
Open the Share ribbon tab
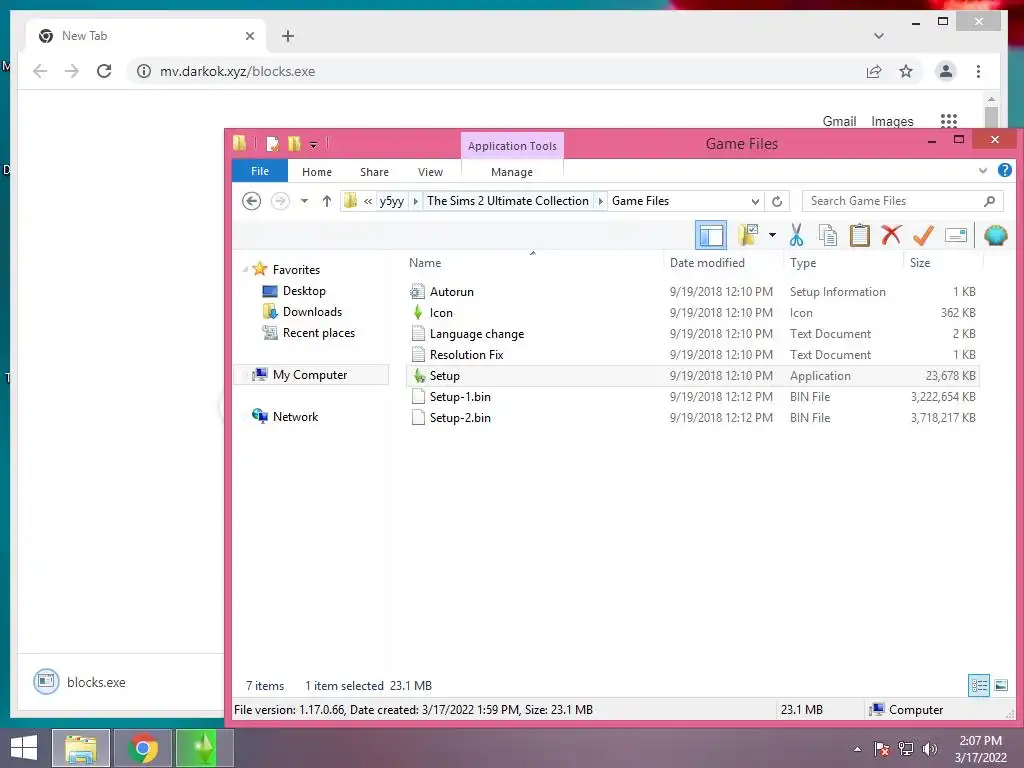pyautogui.click(x=374, y=172)
